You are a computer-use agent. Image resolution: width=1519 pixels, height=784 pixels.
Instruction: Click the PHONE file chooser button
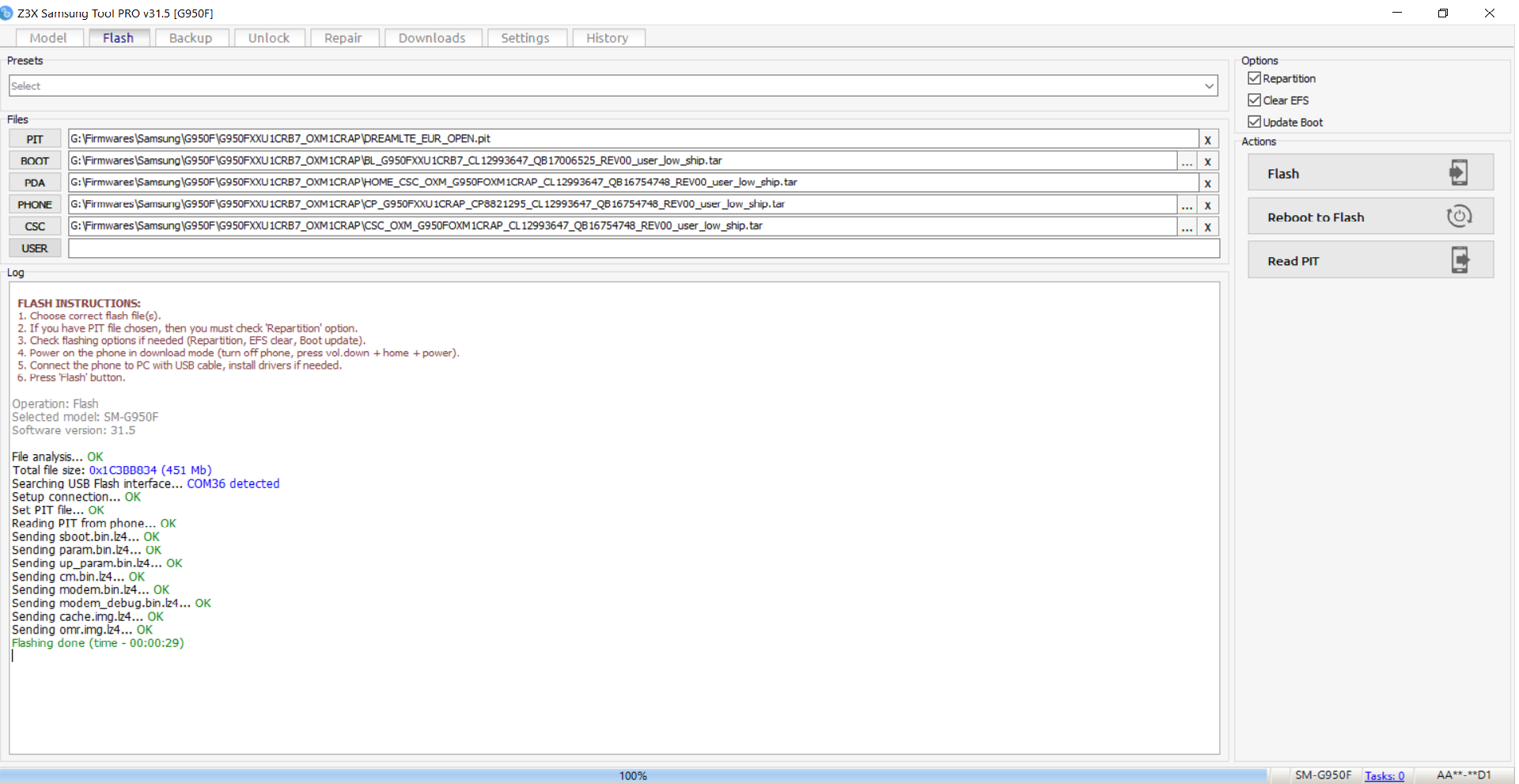point(35,204)
